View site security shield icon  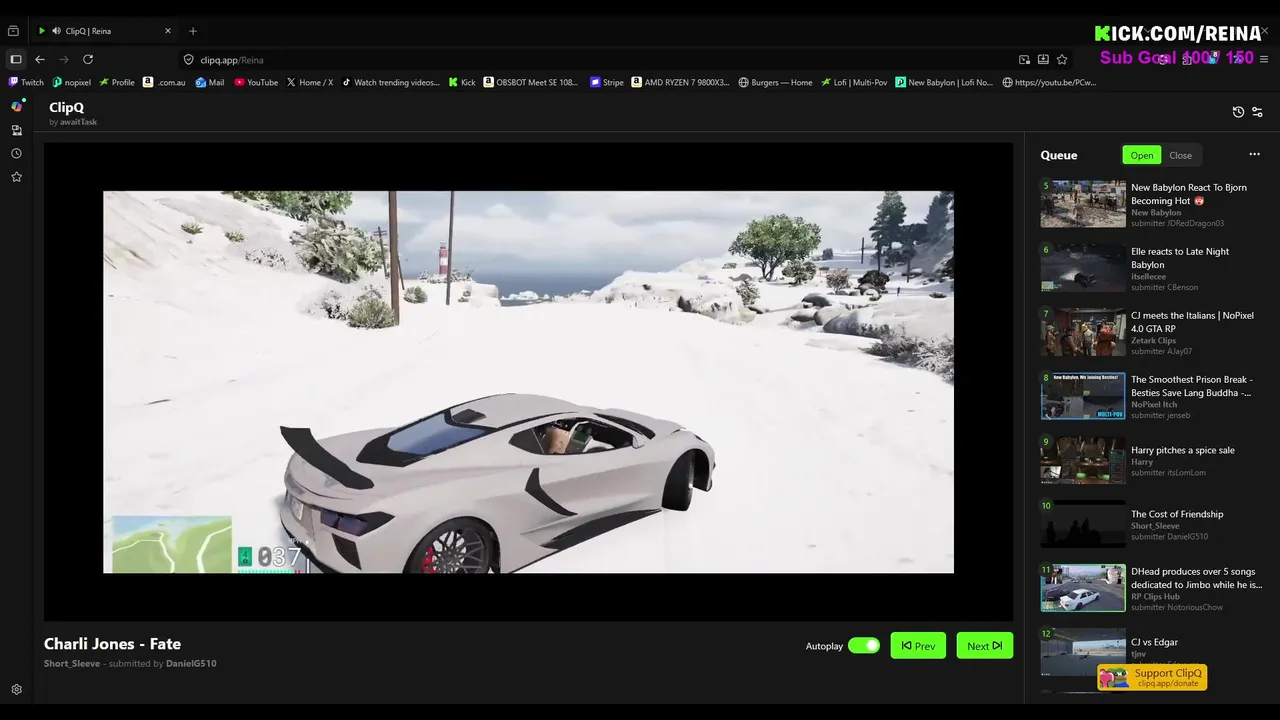[x=188, y=59]
